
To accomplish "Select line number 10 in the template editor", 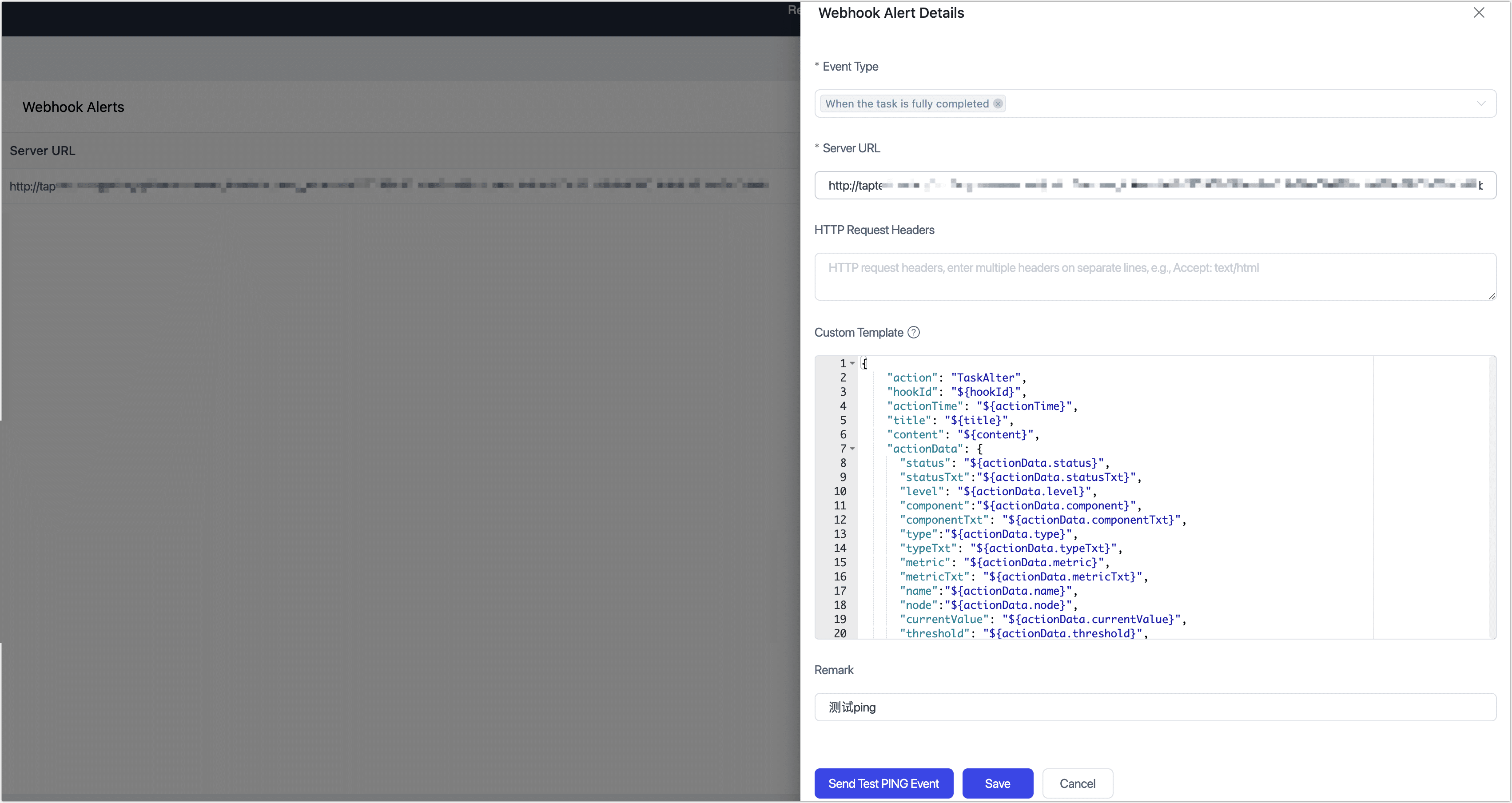I will pyautogui.click(x=840, y=491).
